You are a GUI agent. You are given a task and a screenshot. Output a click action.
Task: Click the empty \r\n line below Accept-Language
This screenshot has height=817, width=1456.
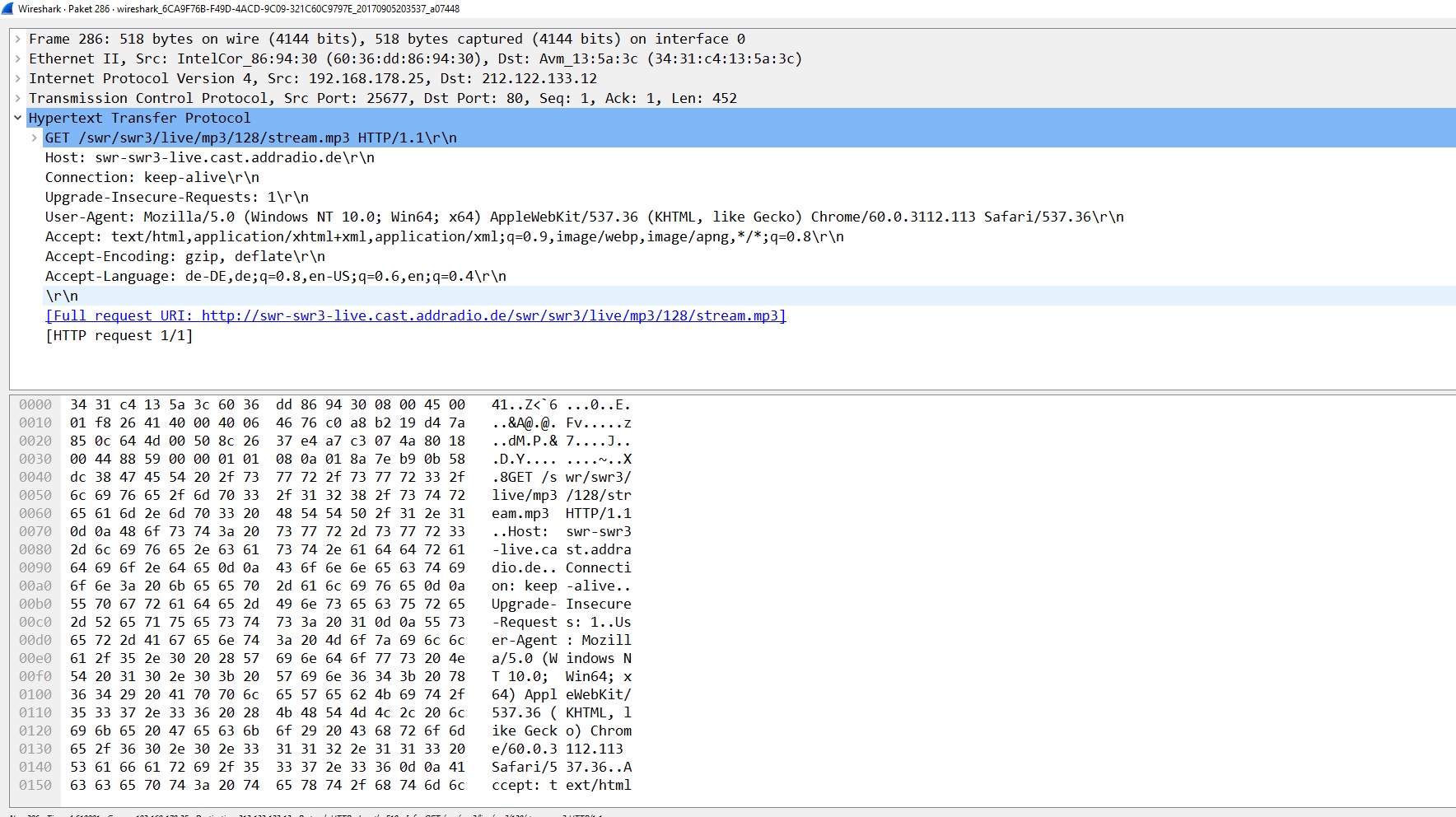[62, 296]
